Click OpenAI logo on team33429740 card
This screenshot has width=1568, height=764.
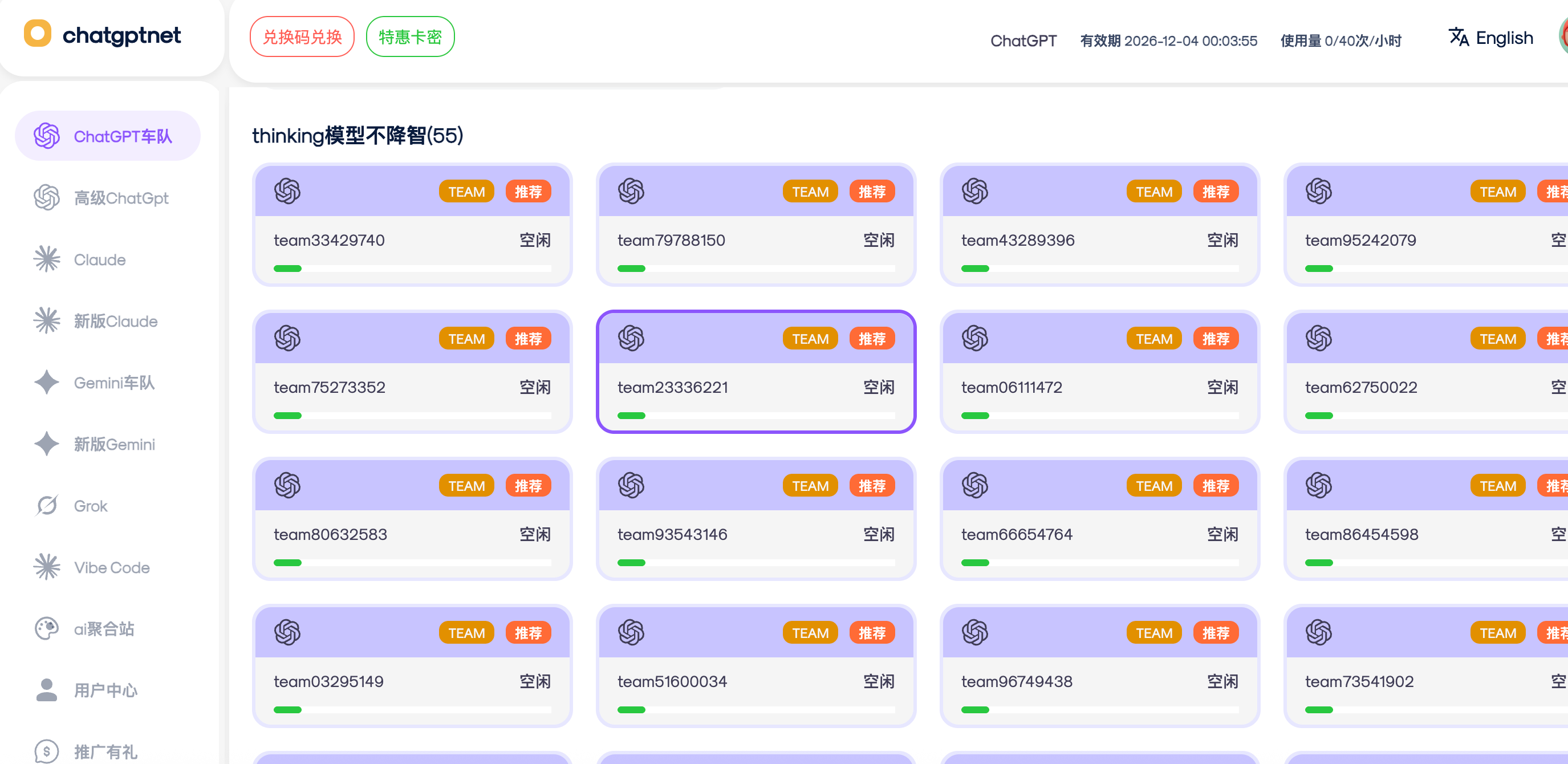click(287, 191)
